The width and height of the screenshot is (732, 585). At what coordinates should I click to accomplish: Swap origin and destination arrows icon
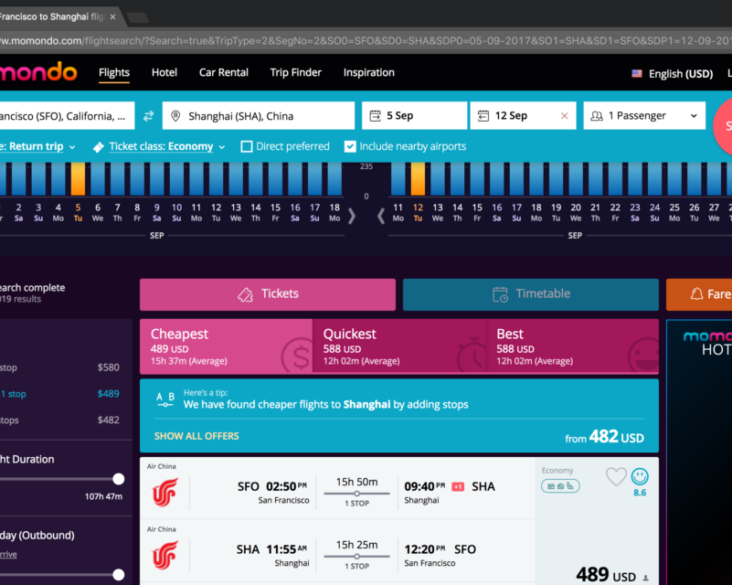click(x=148, y=116)
